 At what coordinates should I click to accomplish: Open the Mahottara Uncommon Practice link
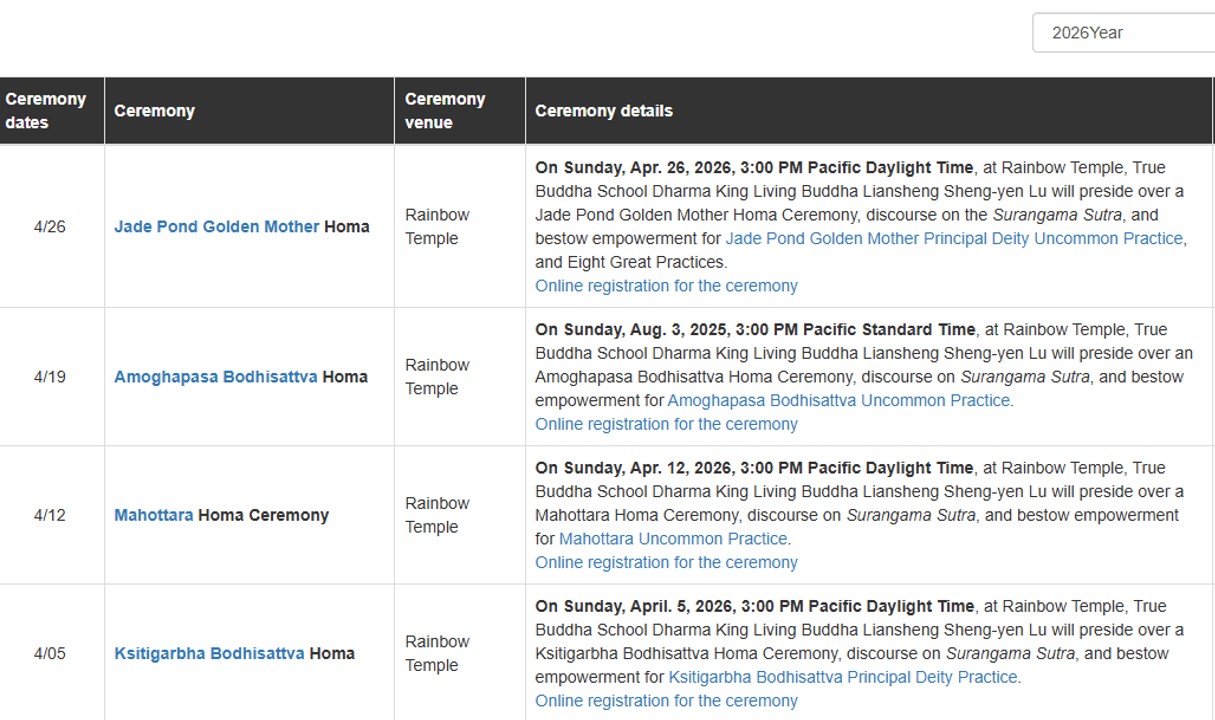pos(673,539)
